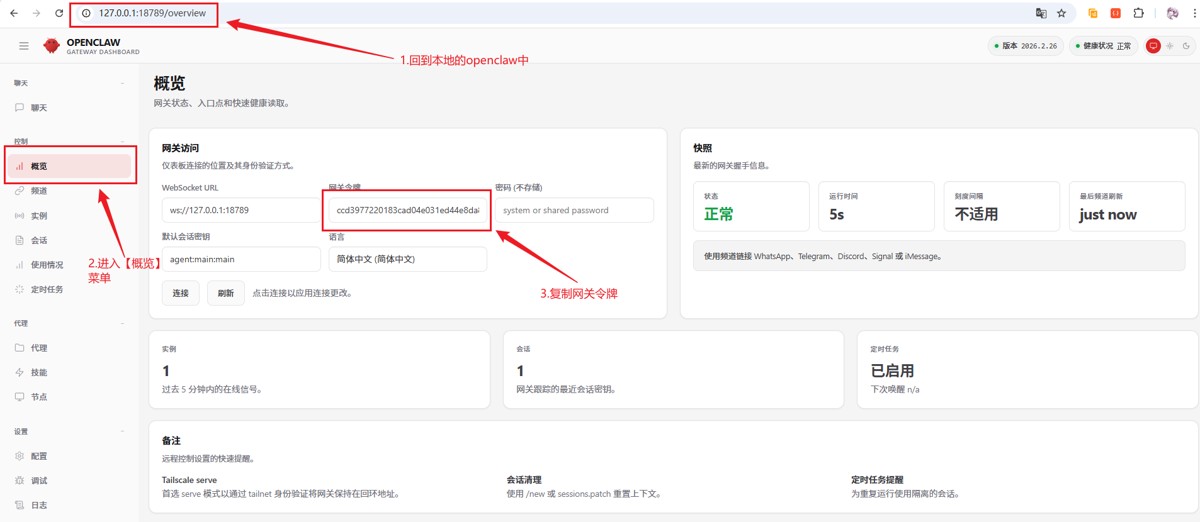The width and height of the screenshot is (1200, 522).
Task: Open the 使用情况 menu item
Action: click(x=70, y=265)
